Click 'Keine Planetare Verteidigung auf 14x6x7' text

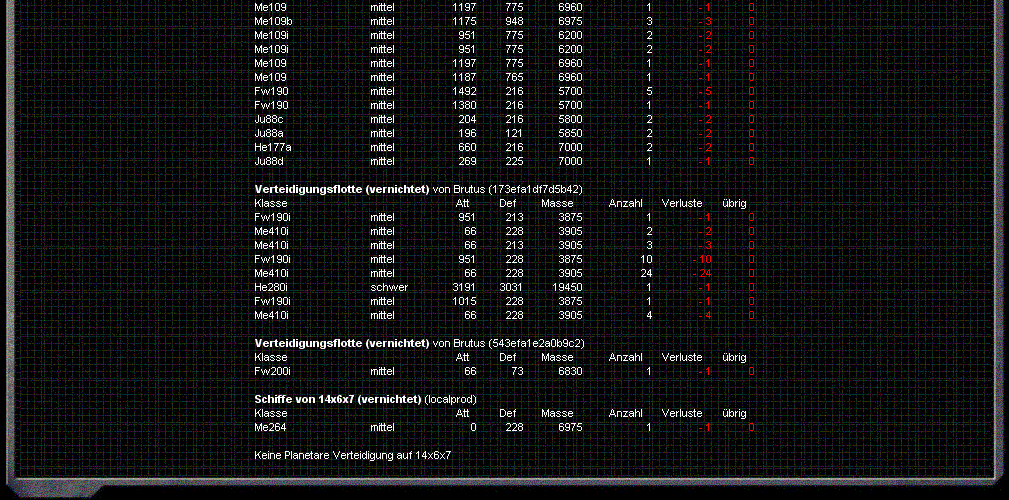click(x=353, y=455)
